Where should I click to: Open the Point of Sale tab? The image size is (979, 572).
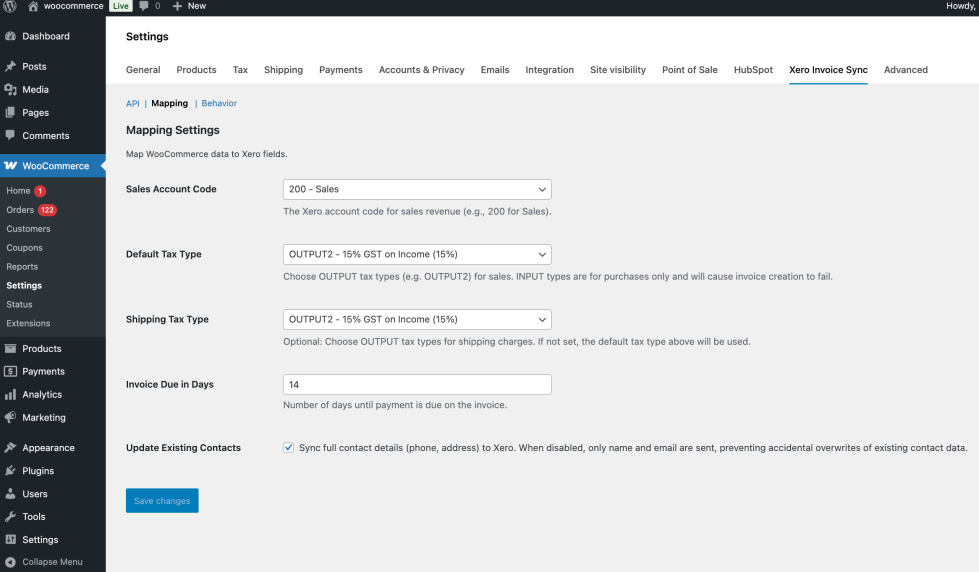click(x=690, y=70)
